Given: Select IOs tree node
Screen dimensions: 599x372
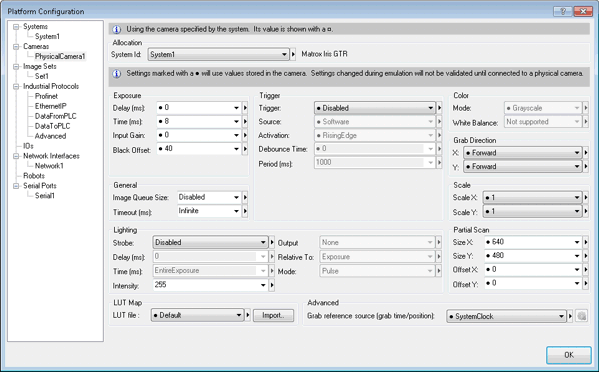Looking at the screenshot, I should click(x=28, y=146).
